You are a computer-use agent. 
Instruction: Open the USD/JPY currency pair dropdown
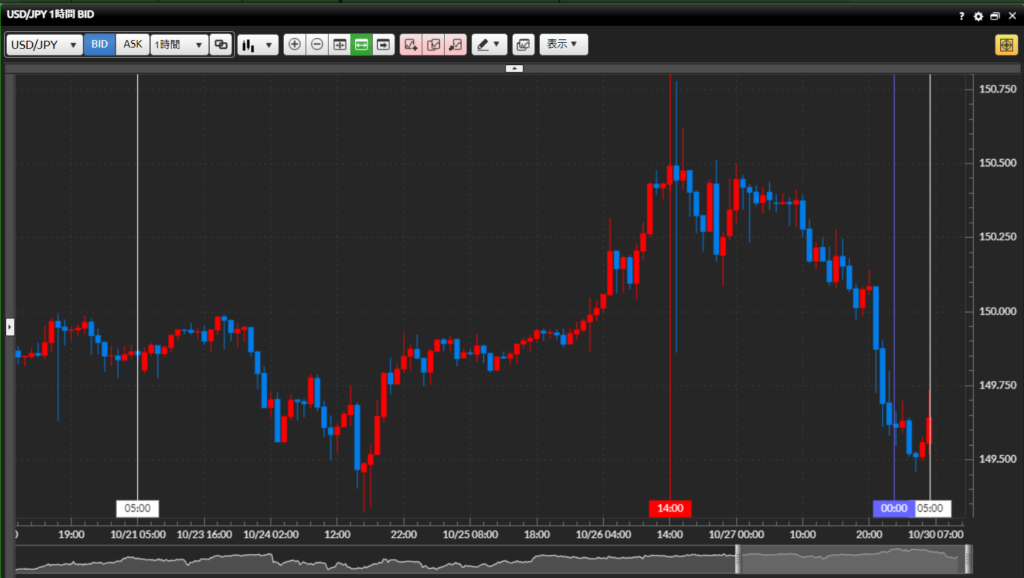click(x=44, y=45)
